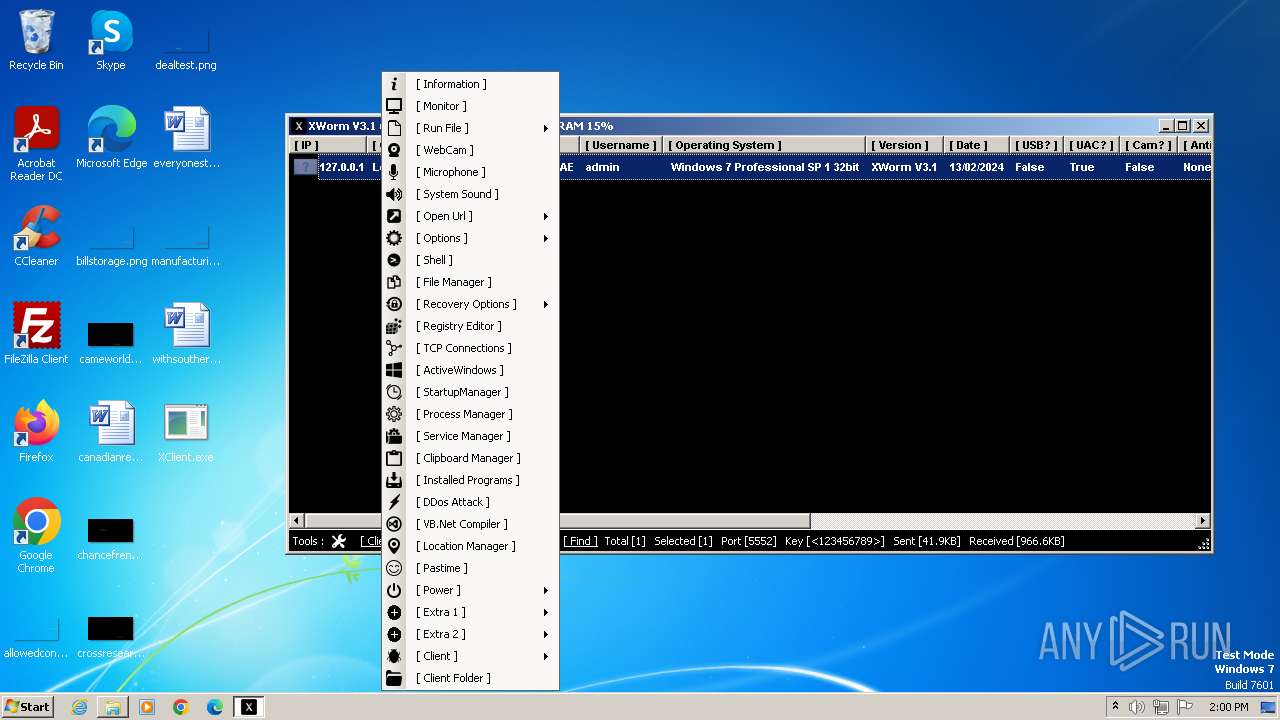The width and height of the screenshot is (1280, 720).
Task: Expand the Open Url submenu arrow
Action: point(546,216)
